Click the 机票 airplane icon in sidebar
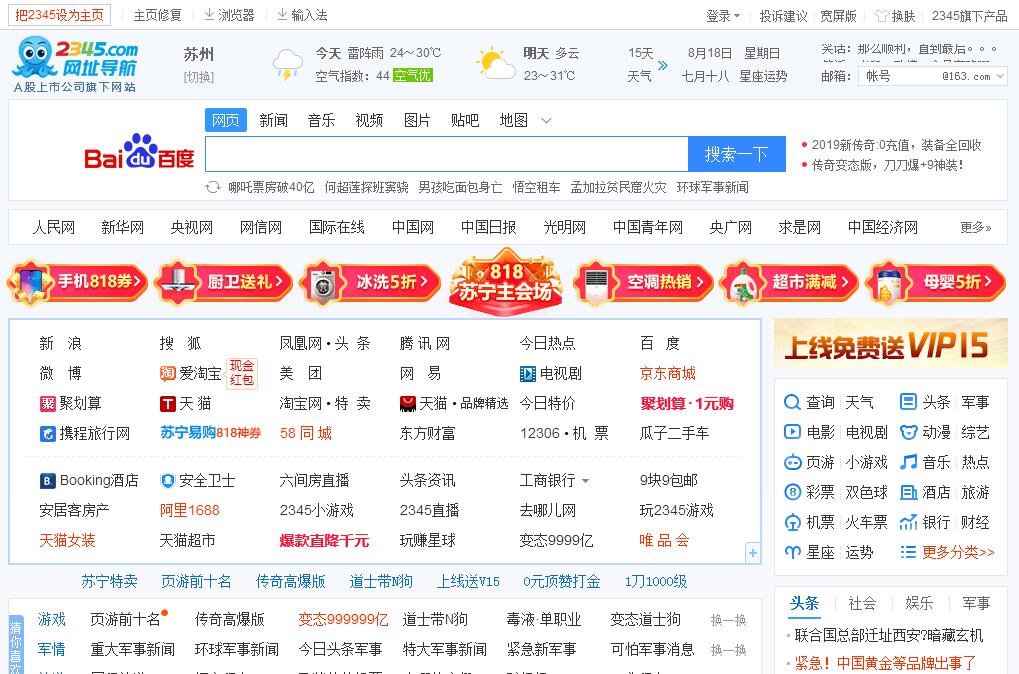The height and width of the screenshot is (674, 1019). point(792,522)
